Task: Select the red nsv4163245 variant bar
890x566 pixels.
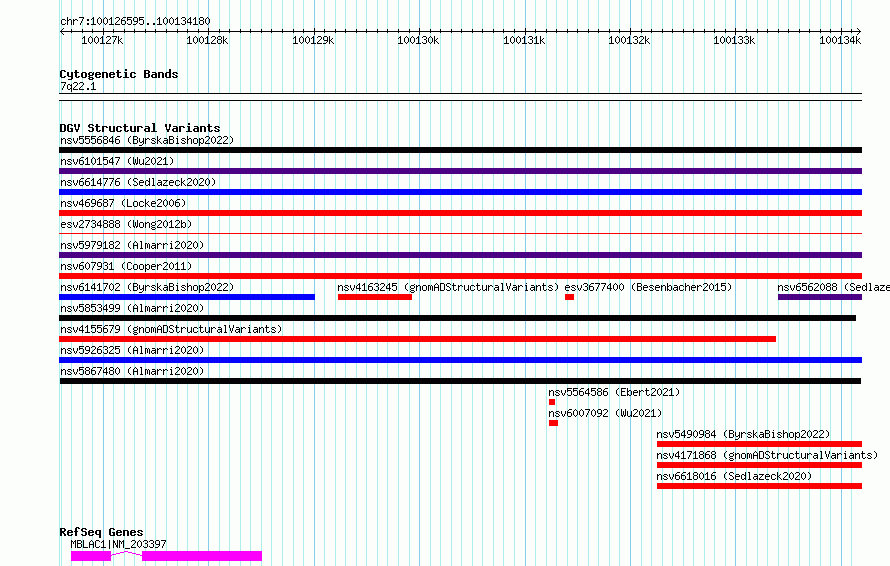Action: pos(375,297)
